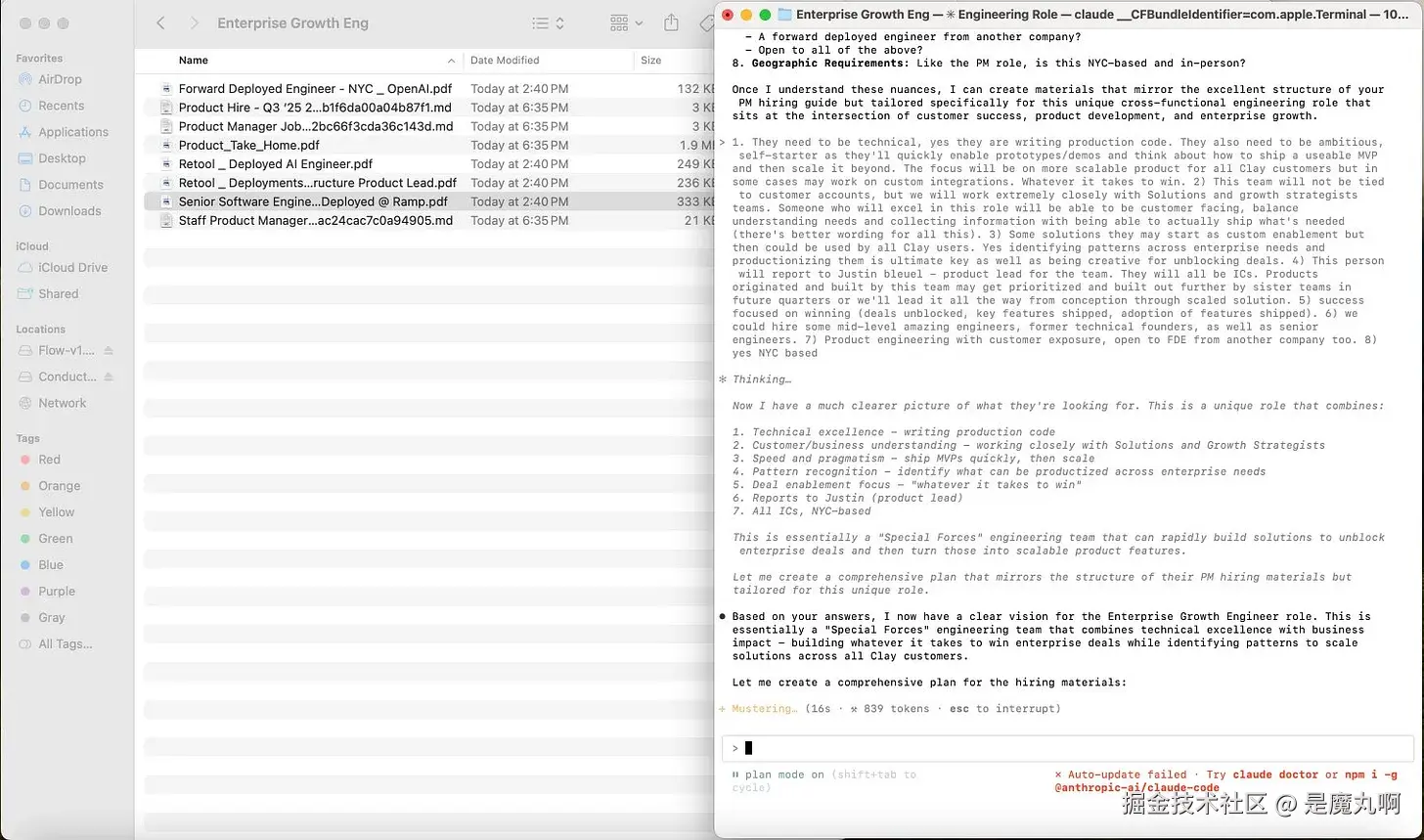Screen dimensions: 1424x840
Task: Open the Share menu in Finder toolbar
Action: [671, 22]
